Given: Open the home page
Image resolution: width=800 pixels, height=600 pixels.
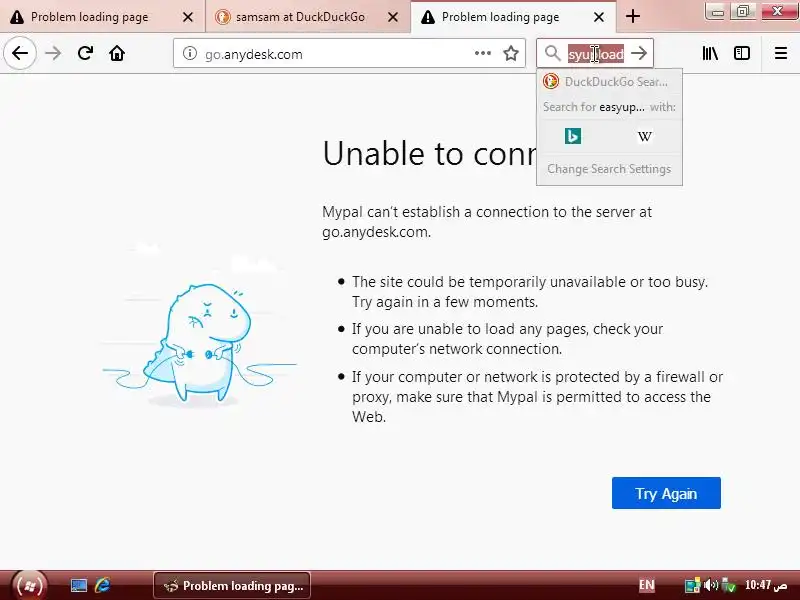Looking at the screenshot, I should tap(117, 53).
